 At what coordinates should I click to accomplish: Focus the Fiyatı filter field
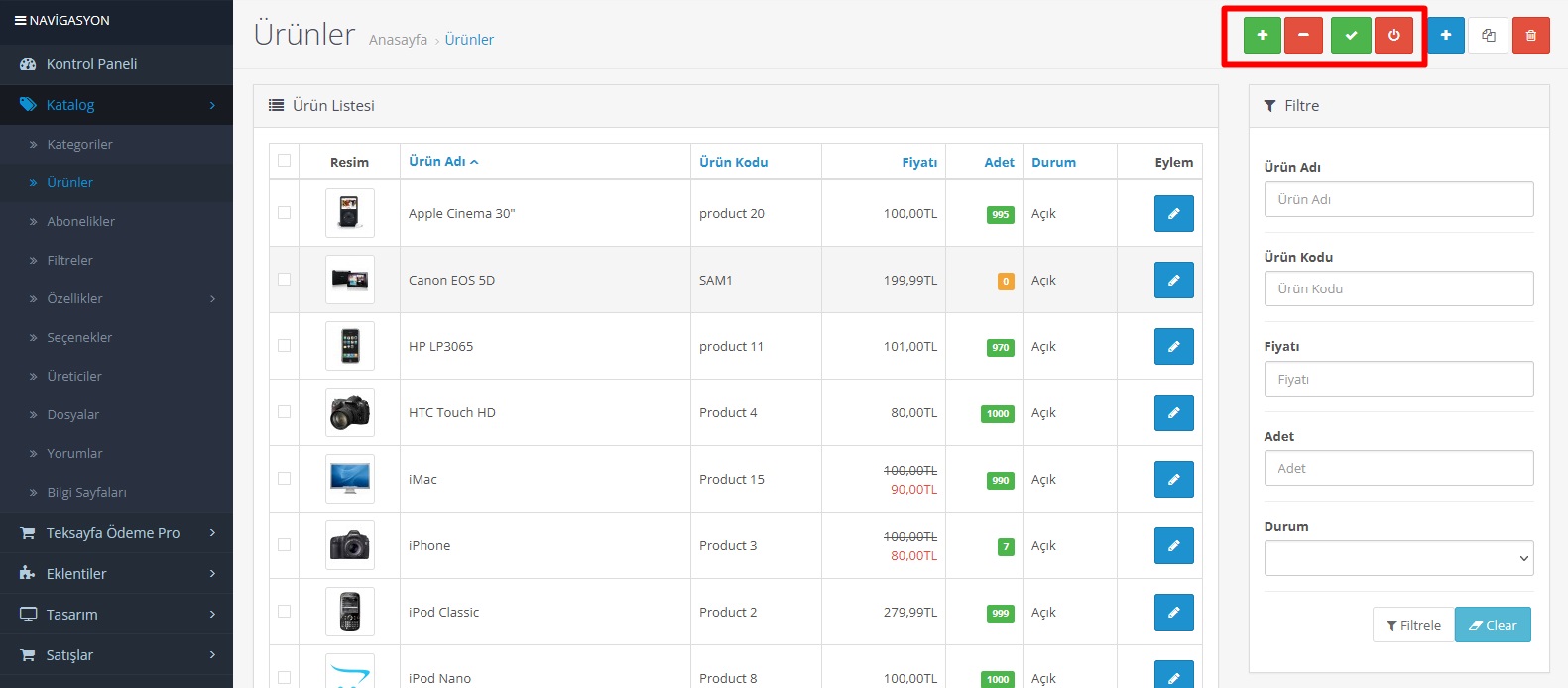coord(1398,379)
